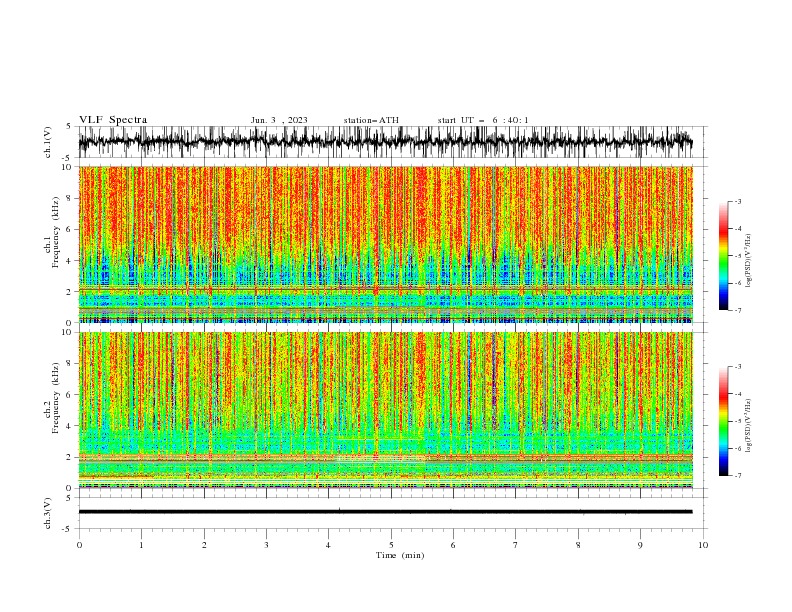Click the "Time (min)" axis label
The height and width of the screenshot is (612, 792).
tap(400, 555)
